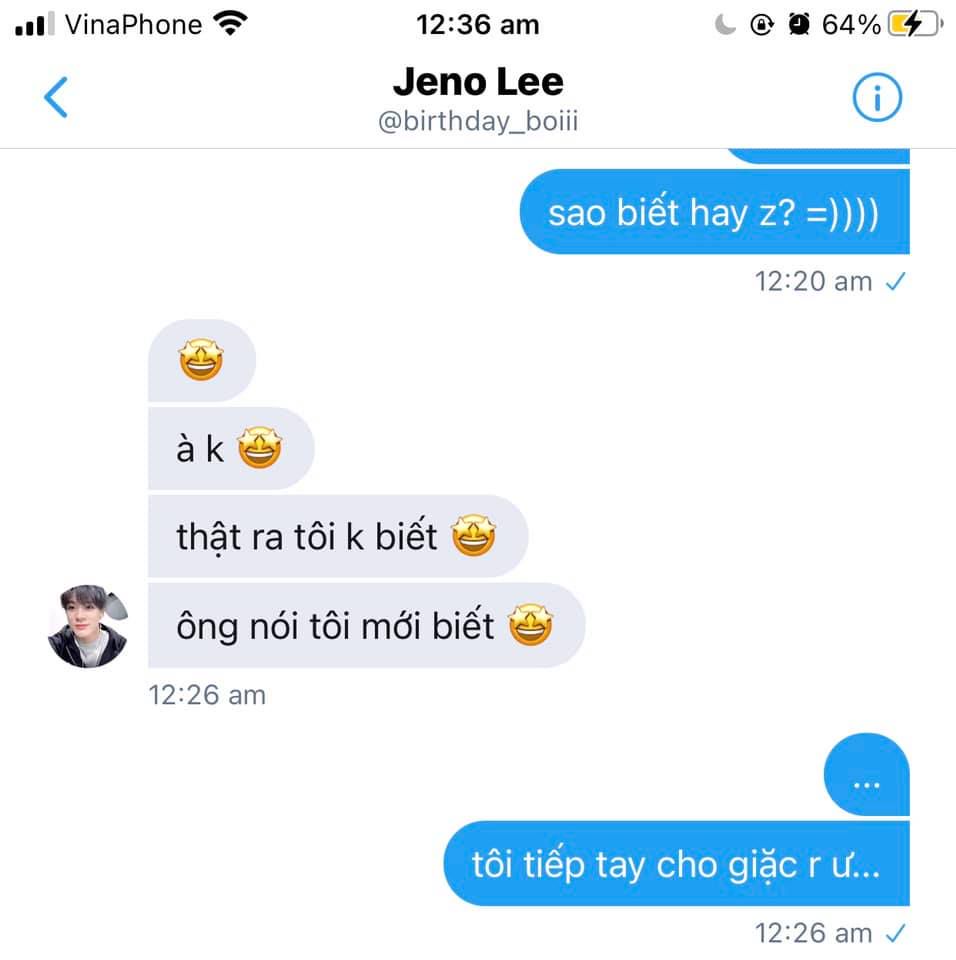Open the Jeno Lee chat title

[478, 81]
